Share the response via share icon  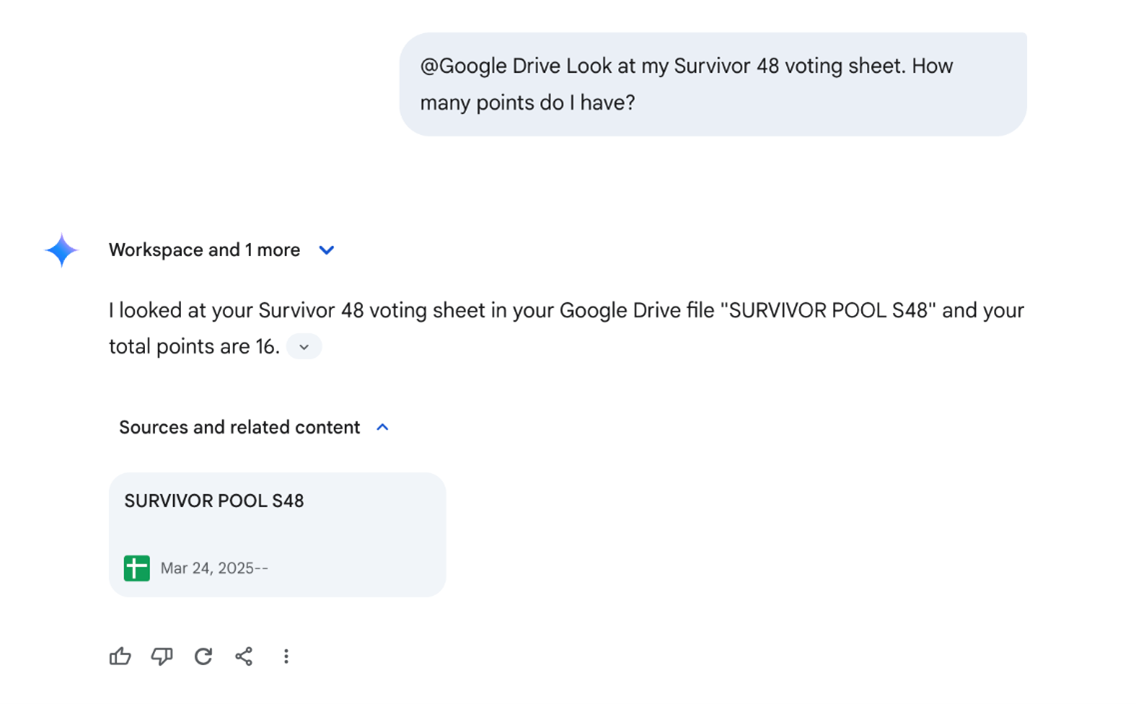coord(244,656)
